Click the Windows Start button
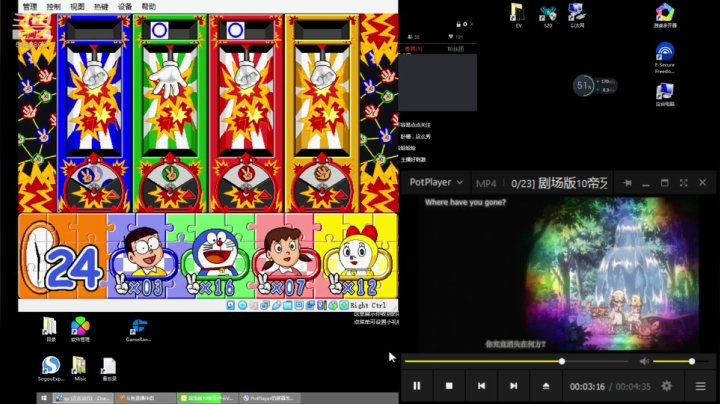Image resolution: width=720 pixels, height=404 pixels. (x=44, y=398)
